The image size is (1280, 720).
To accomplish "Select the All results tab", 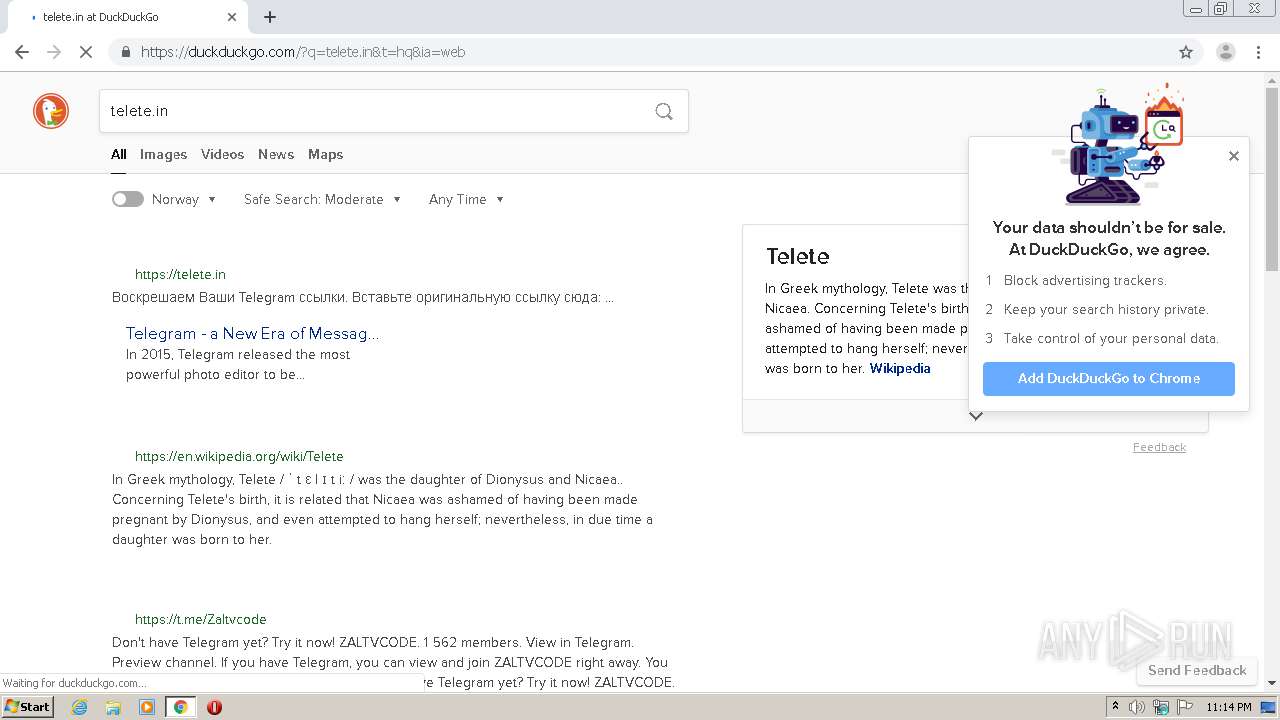I will point(119,154).
